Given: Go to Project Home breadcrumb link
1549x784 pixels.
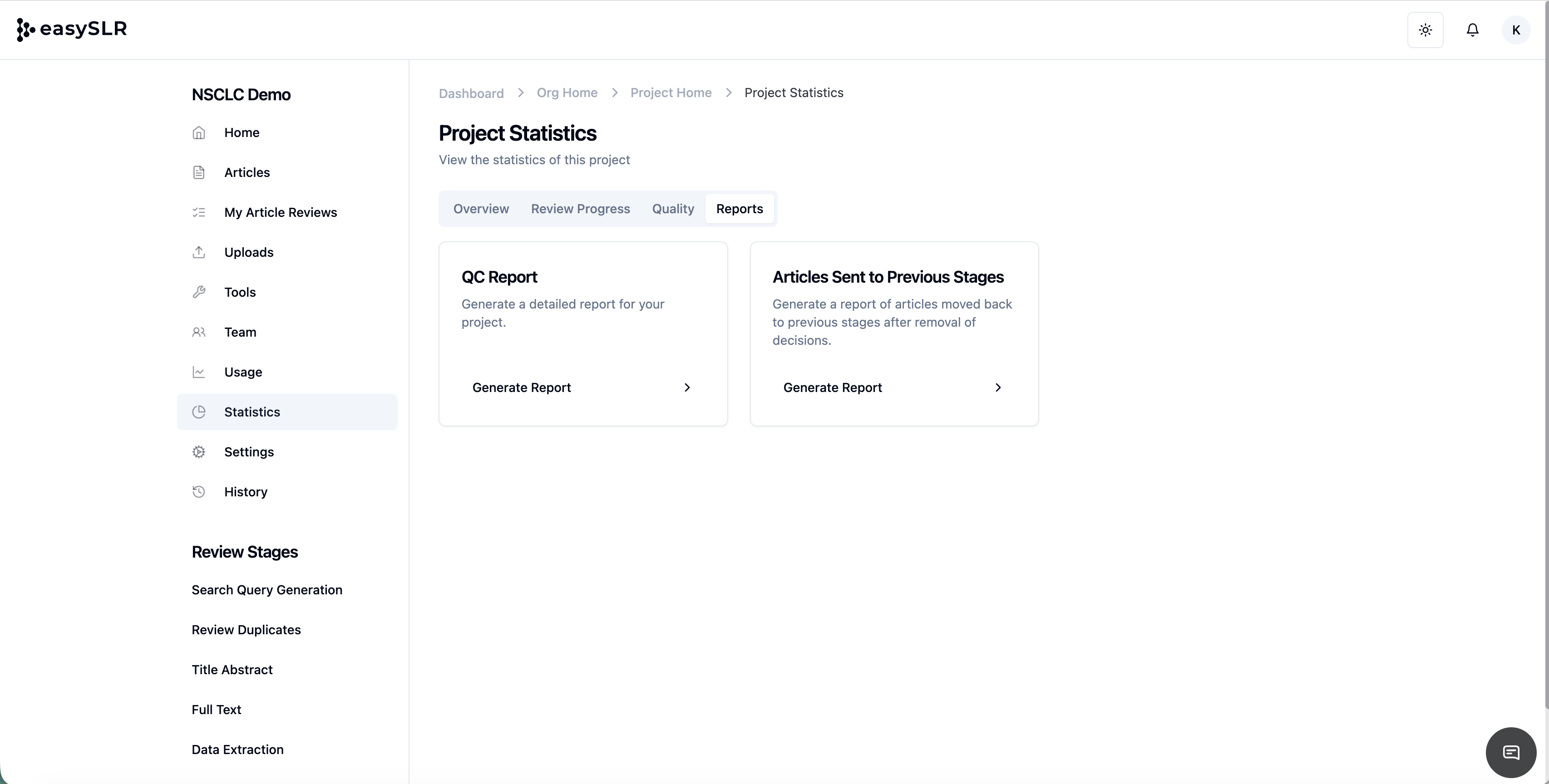Looking at the screenshot, I should coord(671,93).
